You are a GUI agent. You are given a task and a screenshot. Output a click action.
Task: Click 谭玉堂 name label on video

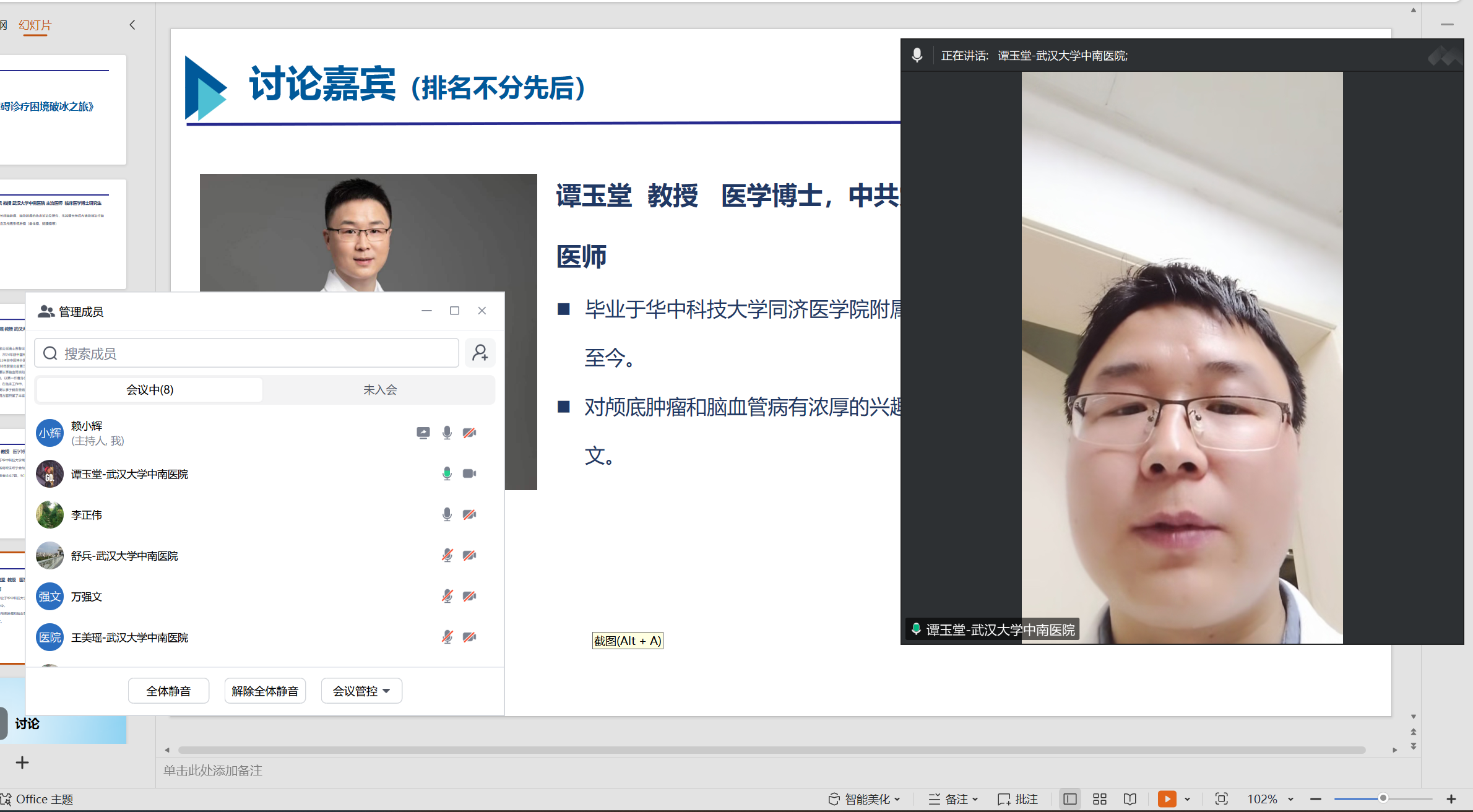(x=993, y=629)
